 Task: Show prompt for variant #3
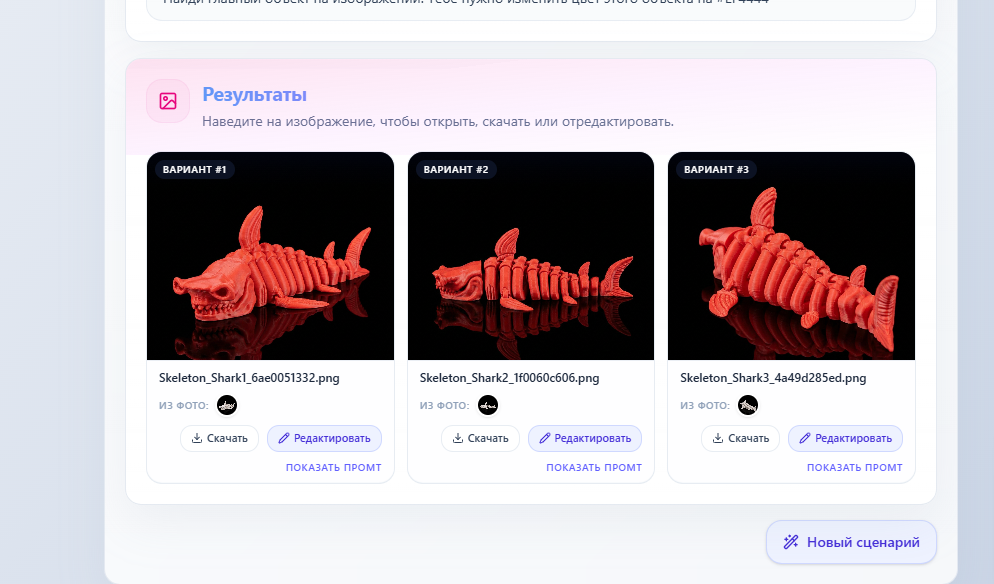point(854,467)
